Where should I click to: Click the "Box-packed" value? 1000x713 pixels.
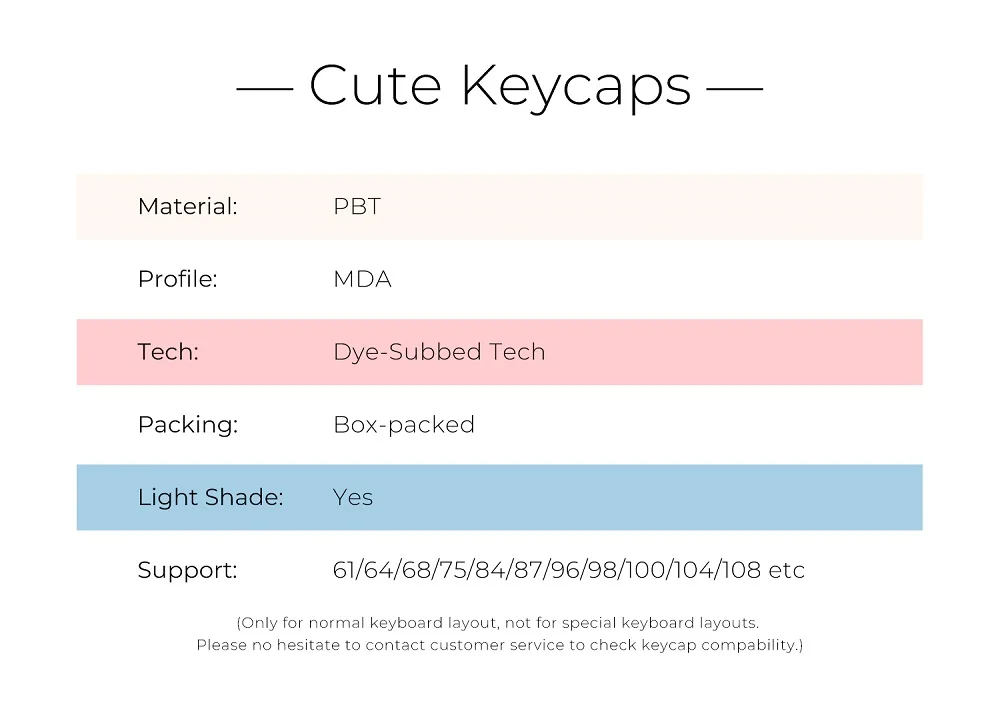[404, 425]
